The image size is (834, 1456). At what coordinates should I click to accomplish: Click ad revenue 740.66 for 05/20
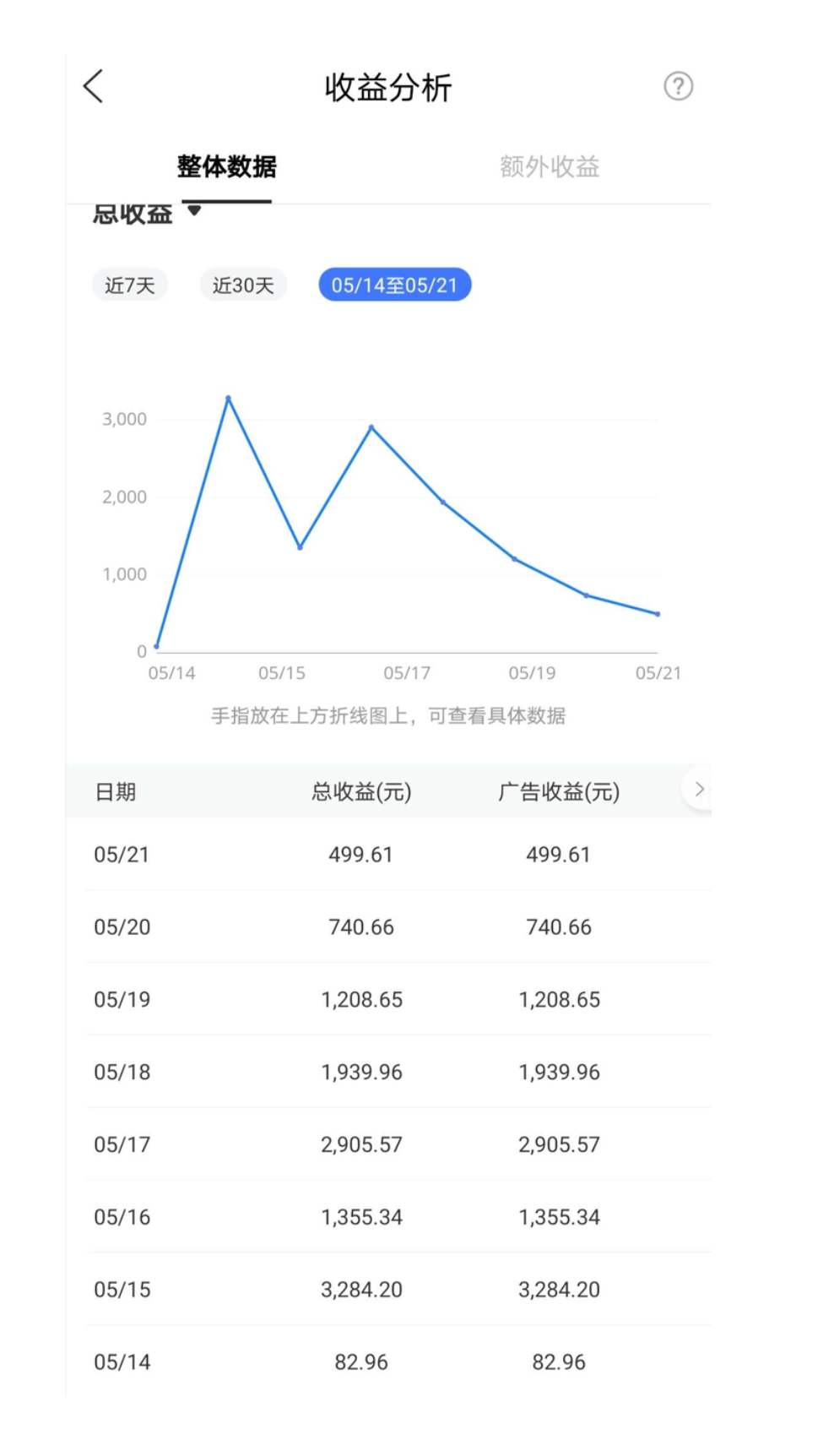coord(559,927)
